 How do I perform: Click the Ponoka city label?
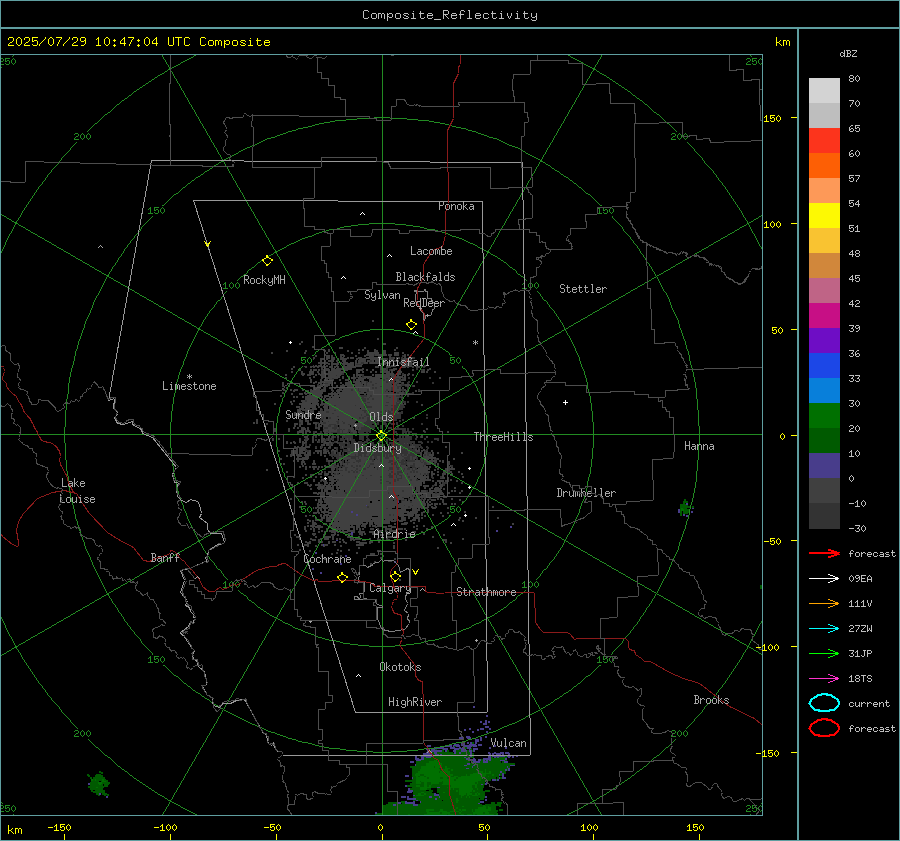pyautogui.click(x=456, y=206)
